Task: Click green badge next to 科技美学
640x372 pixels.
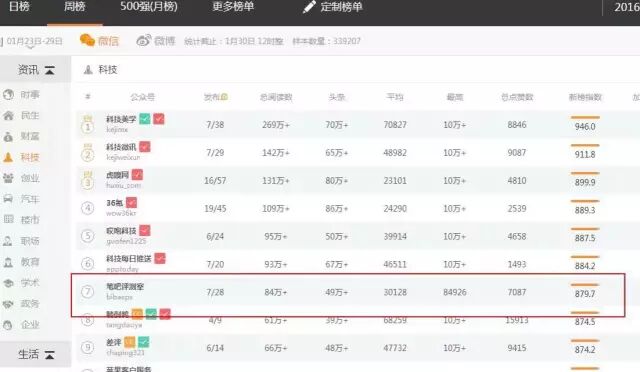Action: 145,119
